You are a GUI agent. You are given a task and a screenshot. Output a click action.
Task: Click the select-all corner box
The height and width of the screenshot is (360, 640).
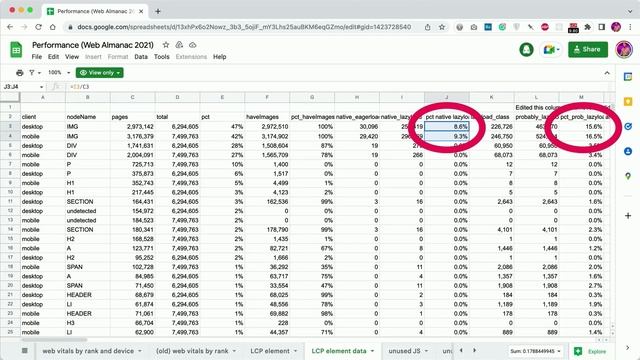(x=10, y=97)
